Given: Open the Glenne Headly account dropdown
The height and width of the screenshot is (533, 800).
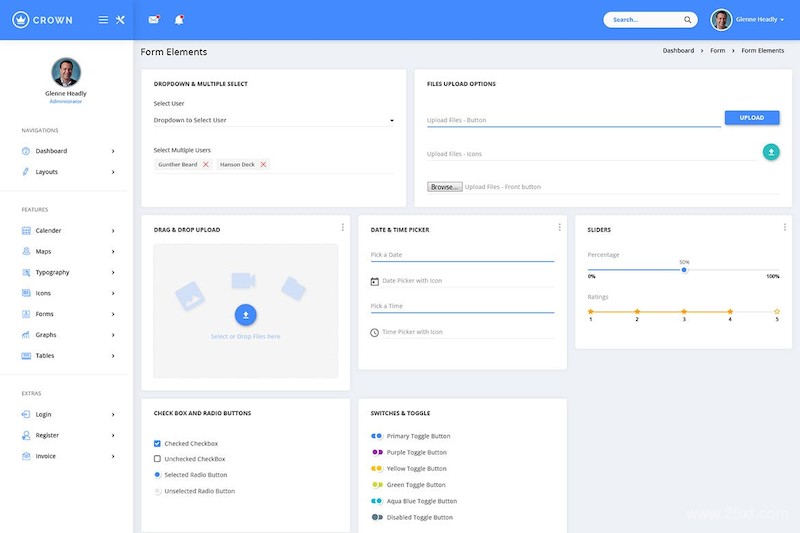Looking at the screenshot, I should pyautogui.click(x=760, y=20).
